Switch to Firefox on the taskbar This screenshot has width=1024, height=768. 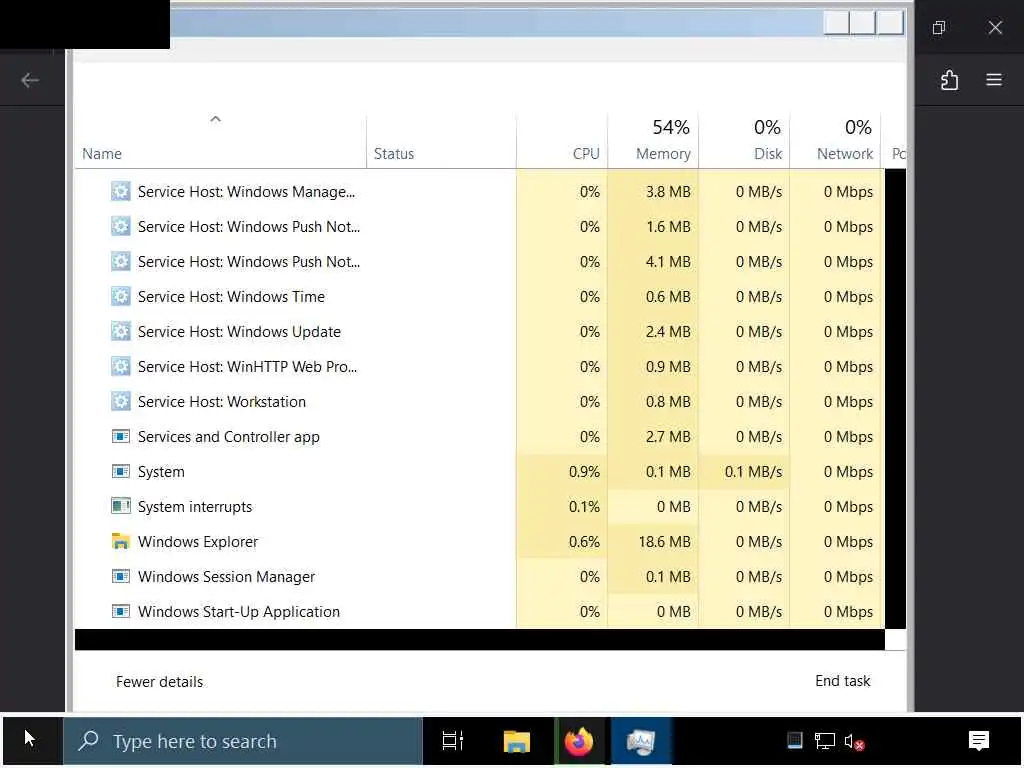pyautogui.click(x=579, y=741)
